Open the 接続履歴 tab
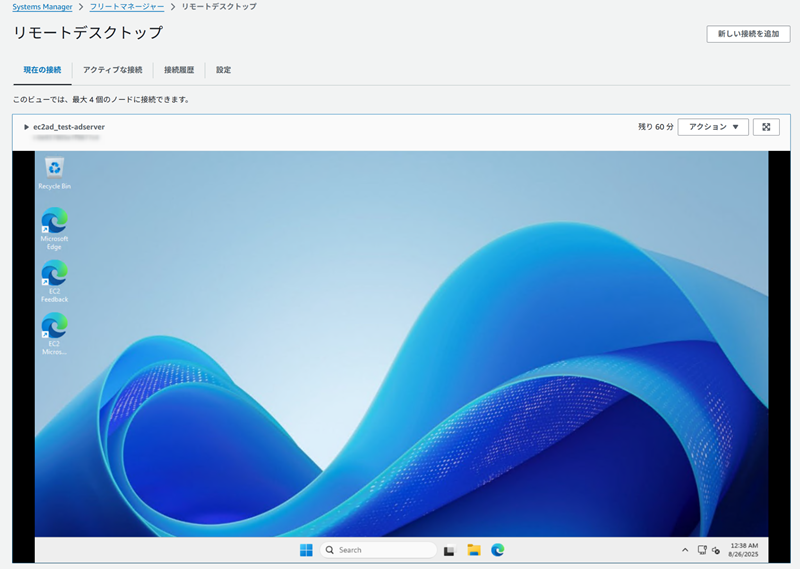 coord(179,70)
